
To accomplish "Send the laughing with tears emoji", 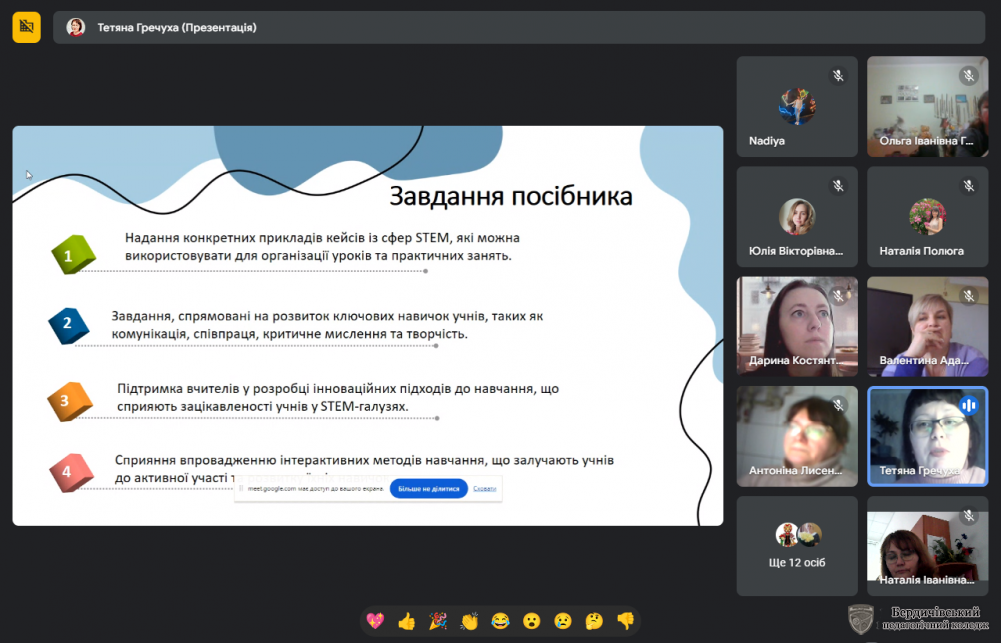I will (500, 621).
